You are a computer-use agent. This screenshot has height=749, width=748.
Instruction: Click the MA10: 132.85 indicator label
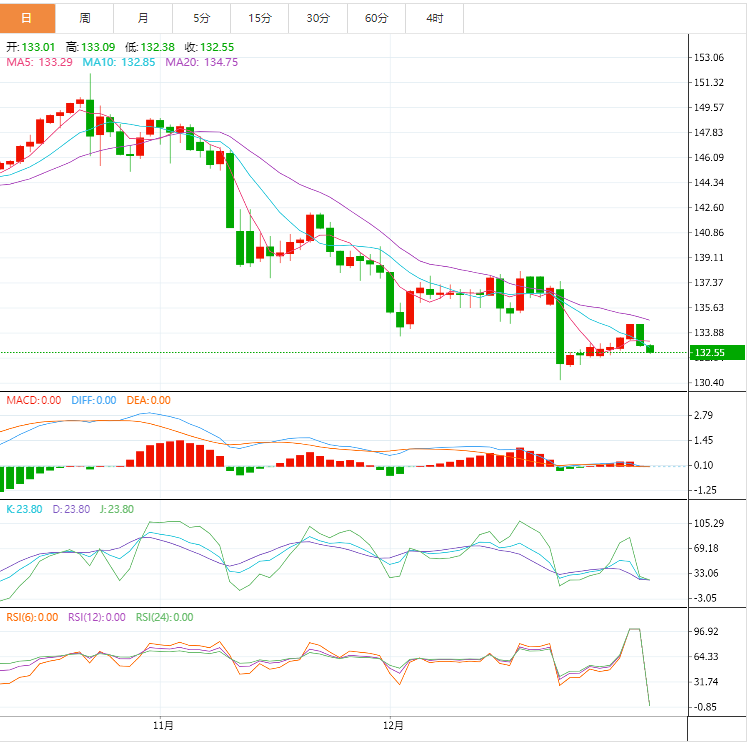click(120, 62)
